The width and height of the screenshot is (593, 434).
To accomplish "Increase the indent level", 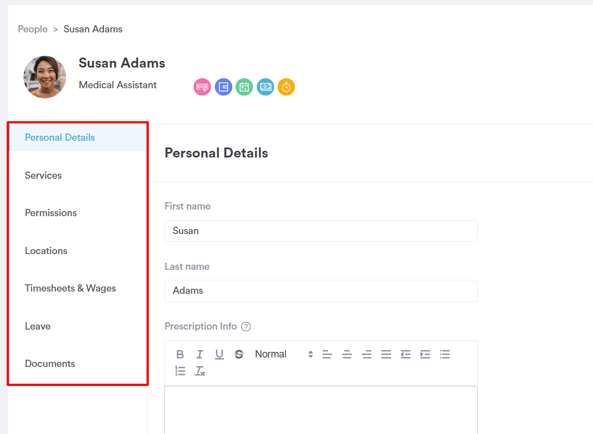I will 425,354.
